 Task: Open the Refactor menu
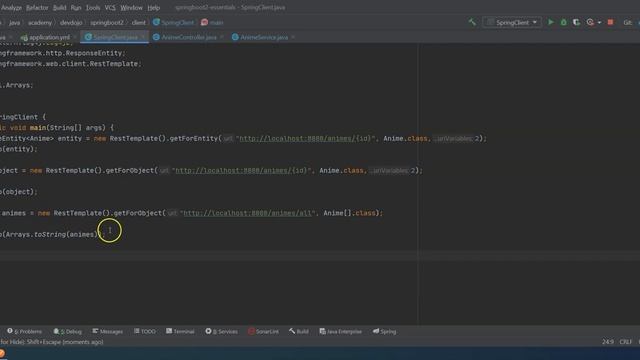[x=37, y=8]
